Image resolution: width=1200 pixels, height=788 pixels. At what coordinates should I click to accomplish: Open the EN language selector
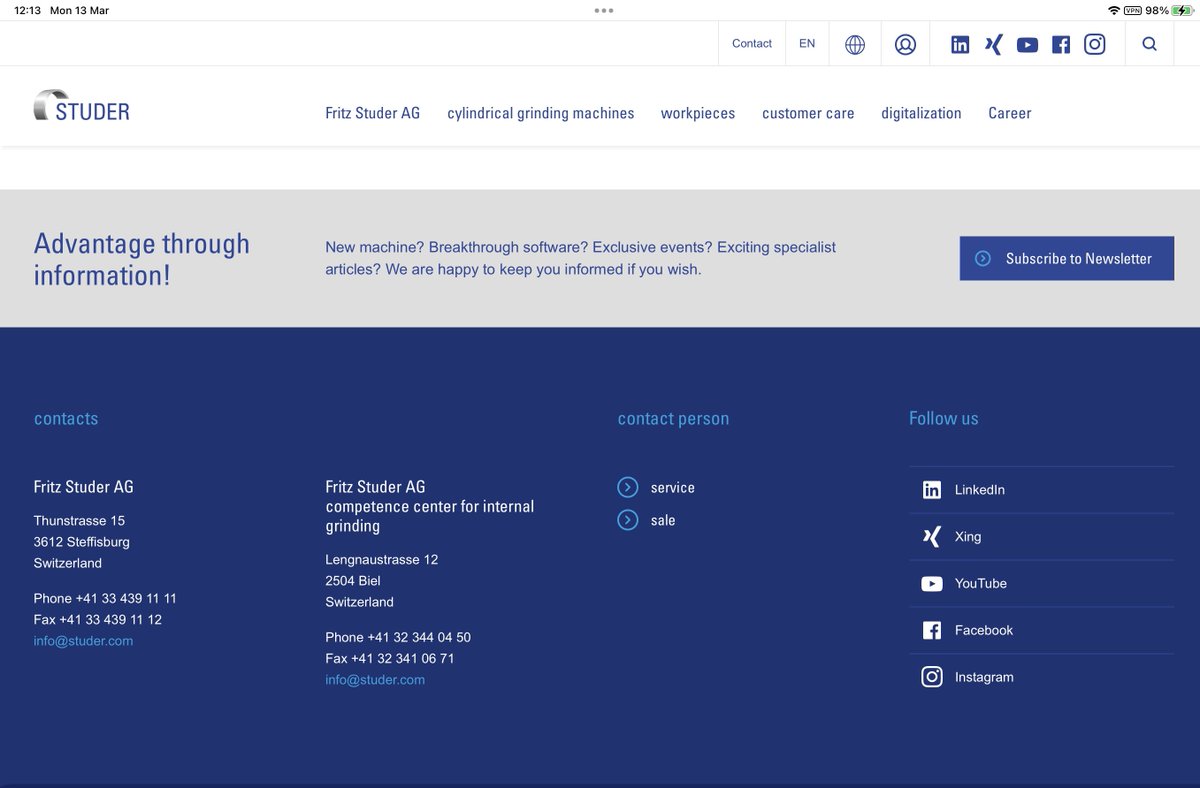(807, 44)
